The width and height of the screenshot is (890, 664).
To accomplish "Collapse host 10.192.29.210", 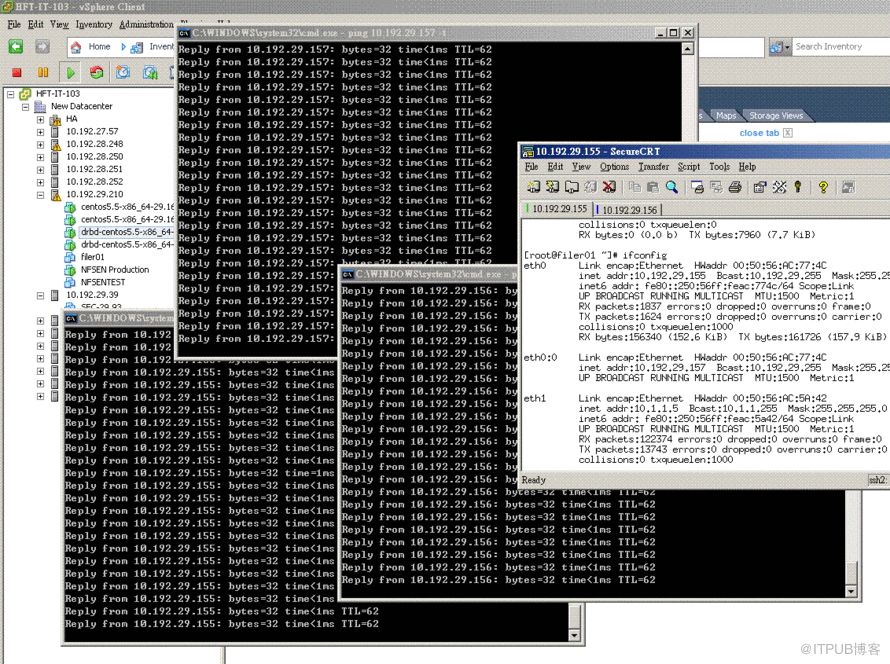I will tap(40, 195).
